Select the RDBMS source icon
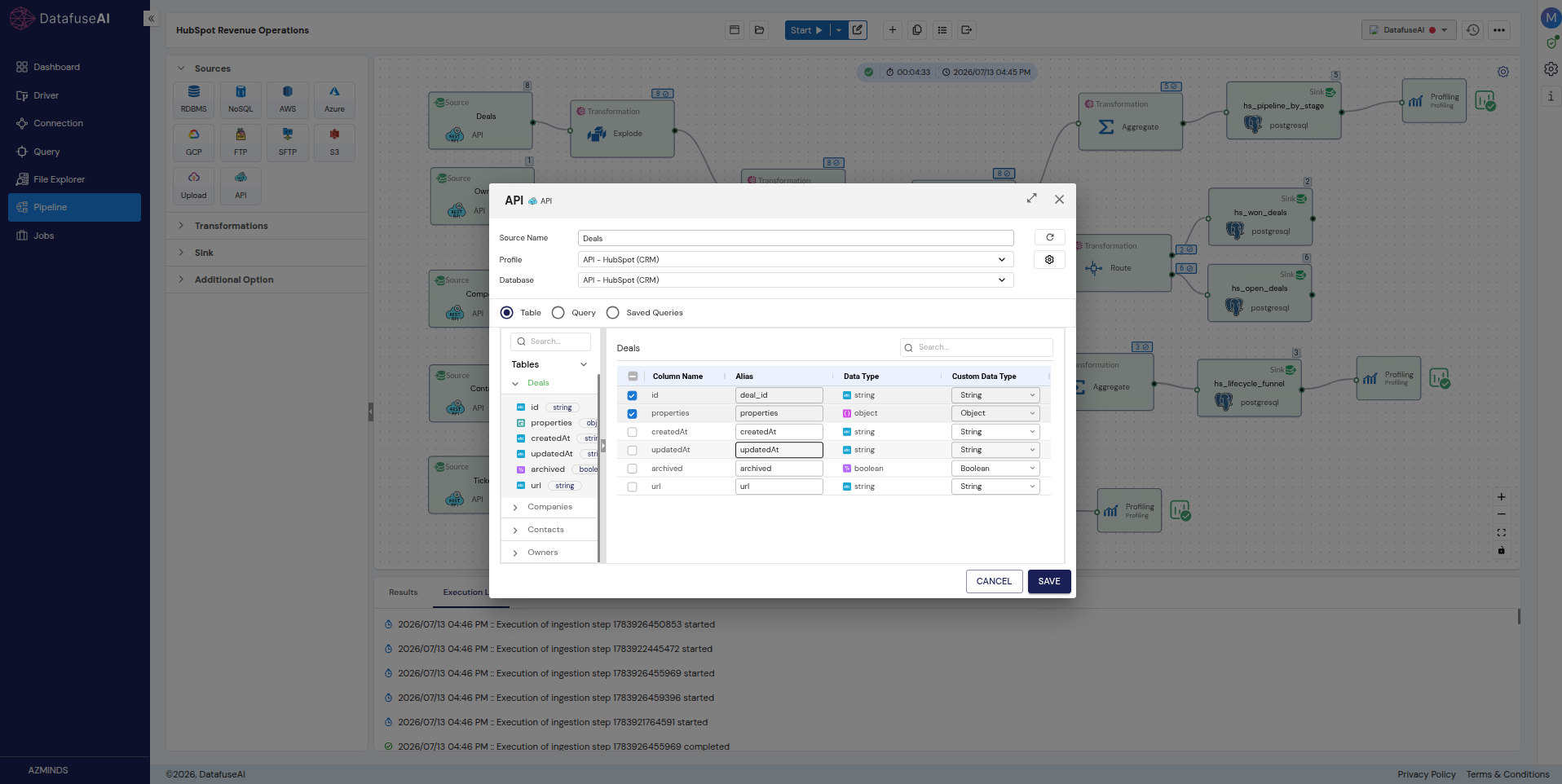 pyautogui.click(x=193, y=99)
